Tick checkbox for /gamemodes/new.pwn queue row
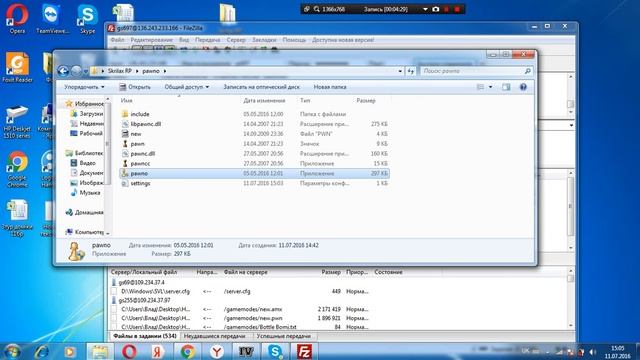 tap(114, 318)
